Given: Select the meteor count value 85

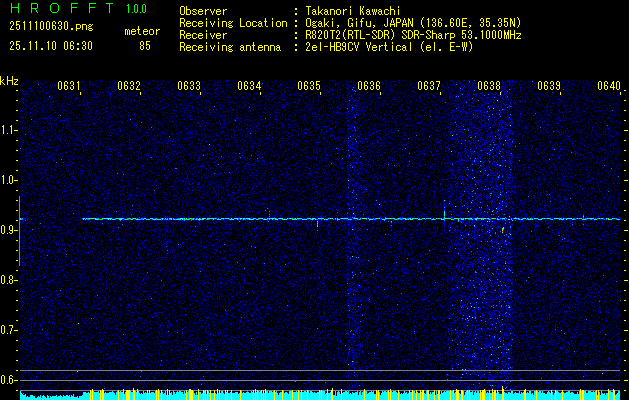Looking at the screenshot, I should coord(145,46).
